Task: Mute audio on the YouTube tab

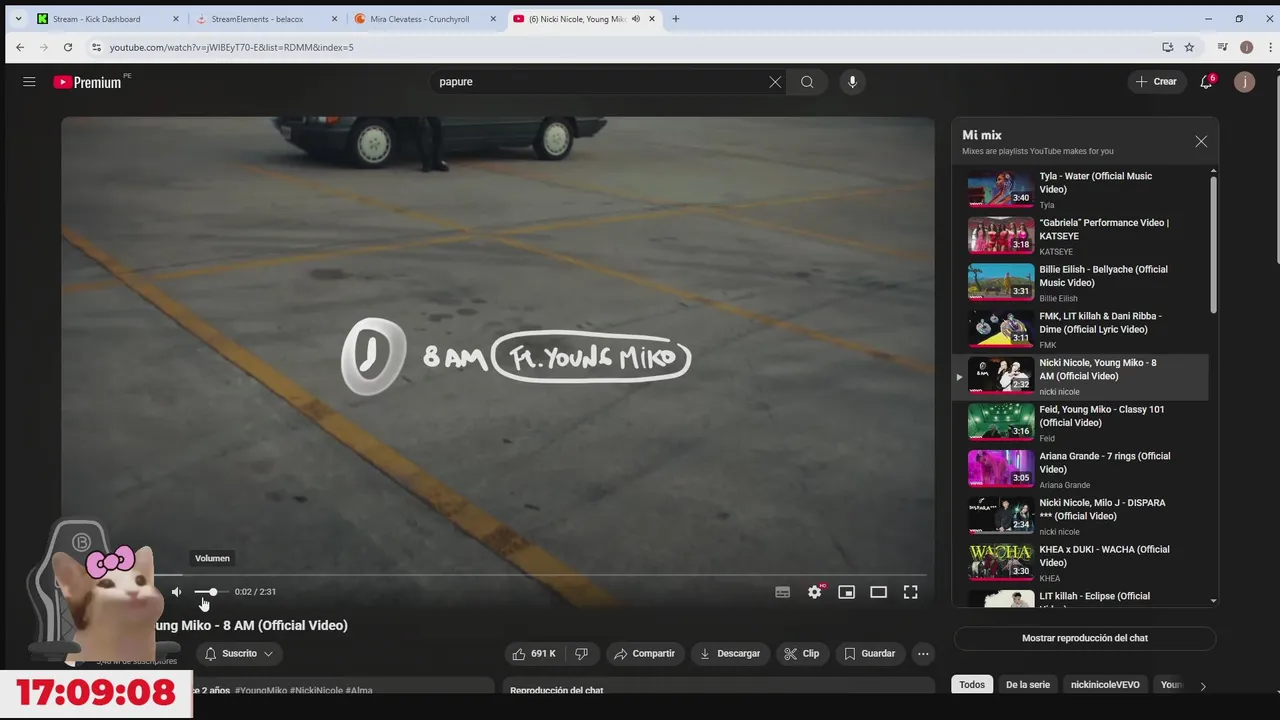Action: [x=635, y=19]
